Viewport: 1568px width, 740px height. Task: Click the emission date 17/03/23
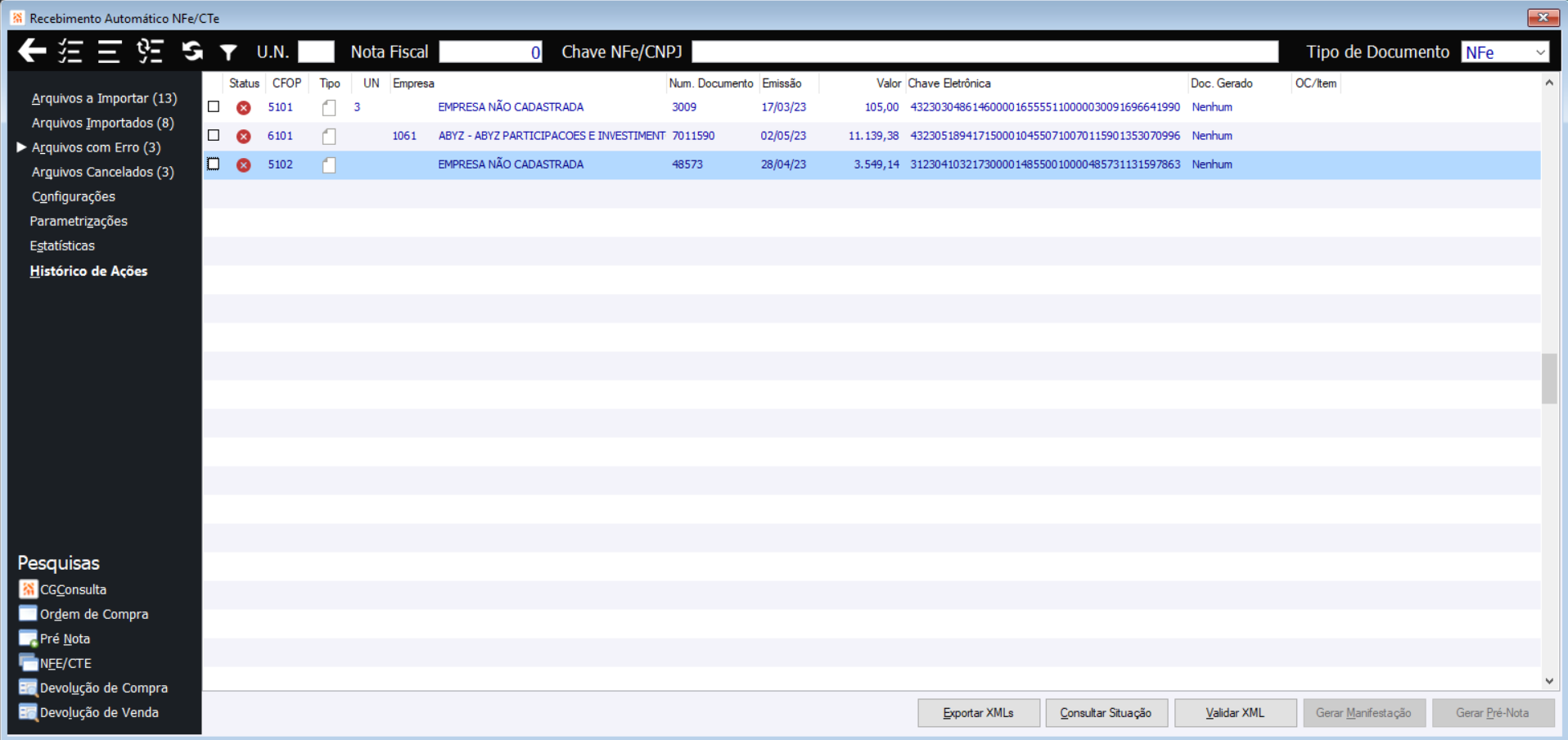(x=783, y=107)
